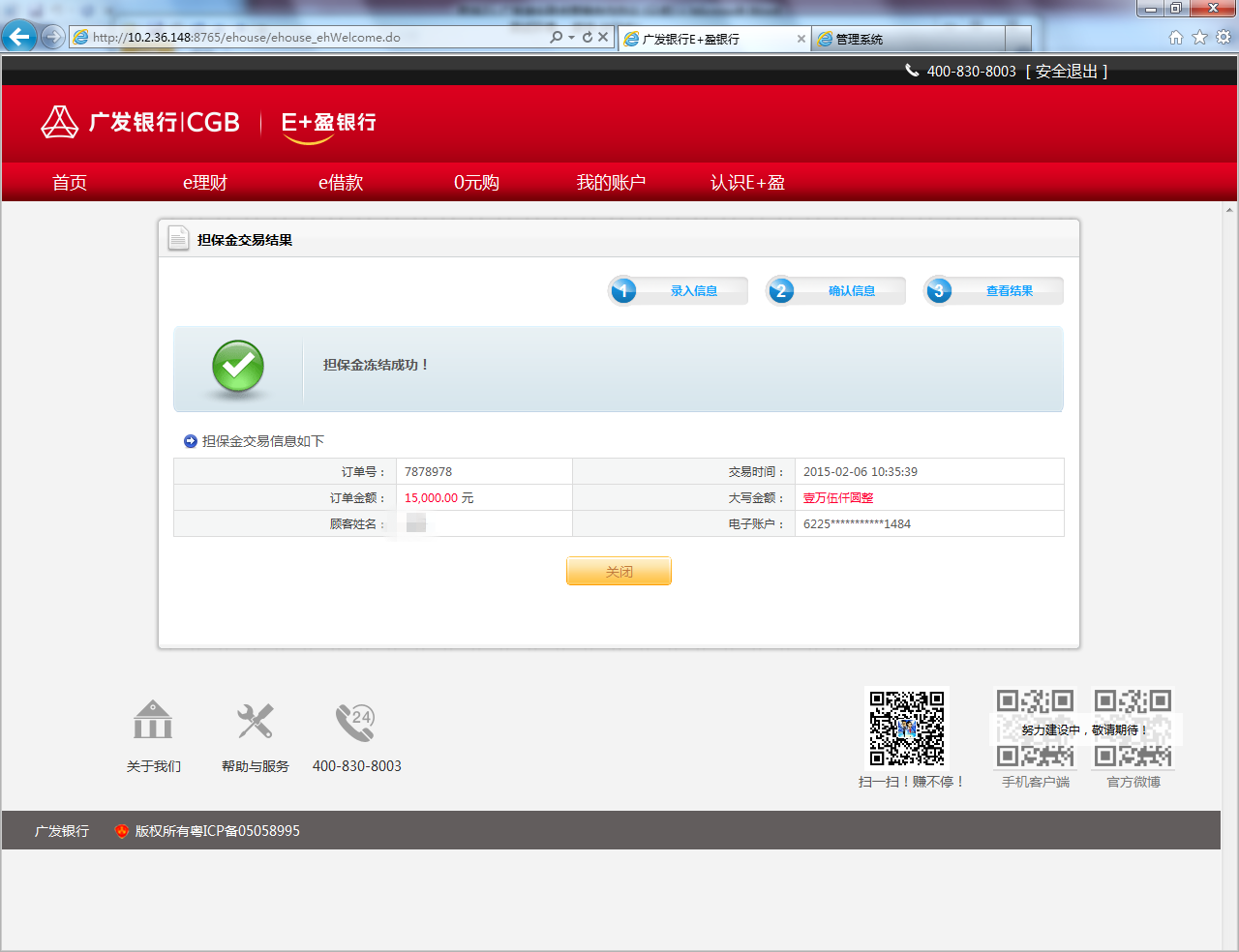The width and height of the screenshot is (1239, 952).
Task: Open the 0元购 navigation menu
Action: tap(476, 183)
